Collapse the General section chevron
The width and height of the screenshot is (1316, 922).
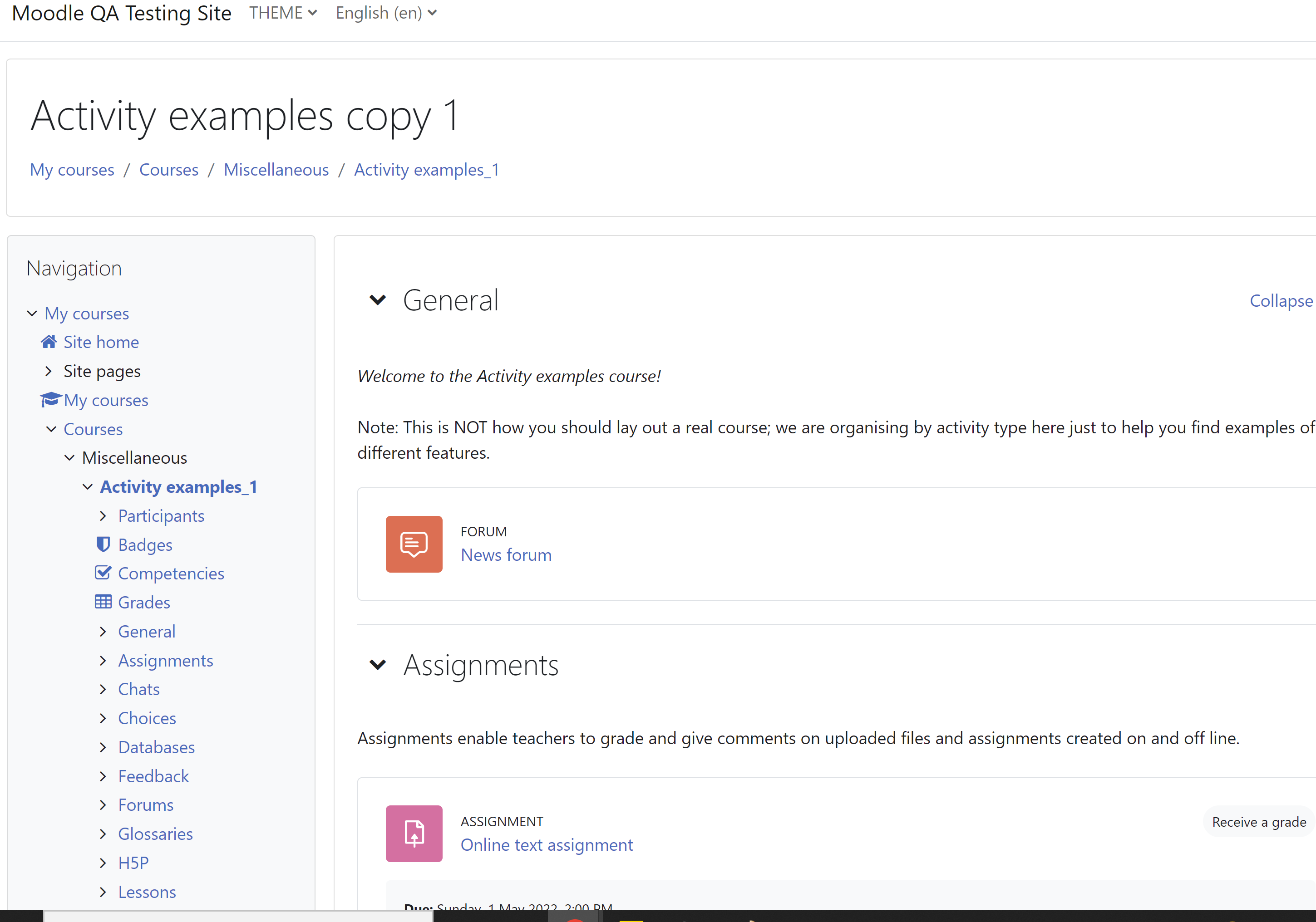378,299
